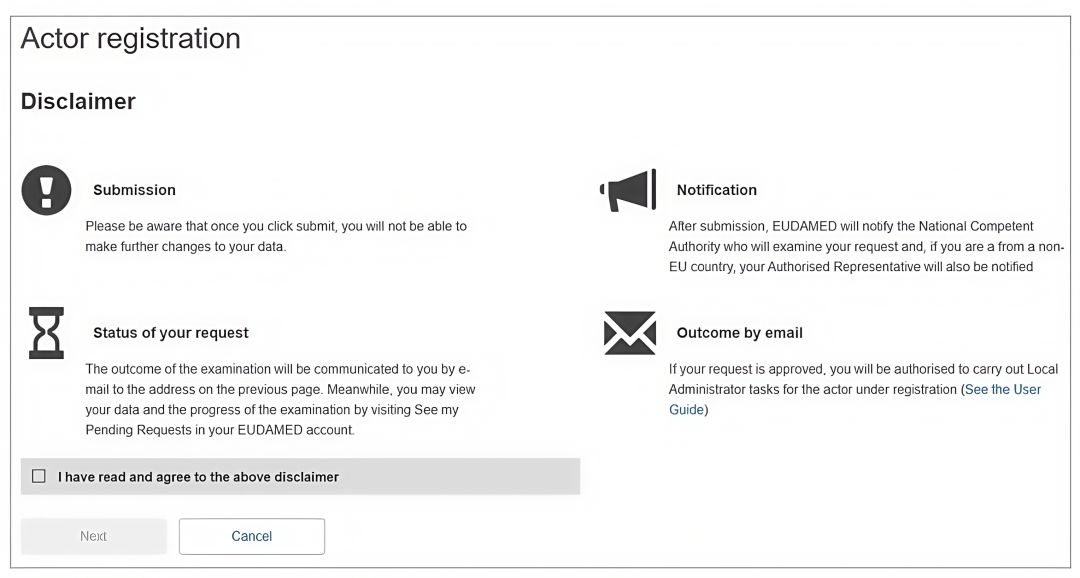Screen dimensions: 1080x578
Task: Click the envelope Outcome by email icon
Action: pyautogui.click(x=629, y=333)
